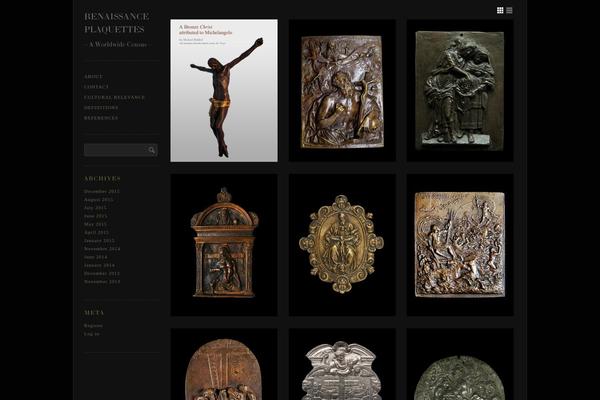Screen dimensions: 600x400
Task: Click the Log in link under Meta
Action: tap(92, 334)
